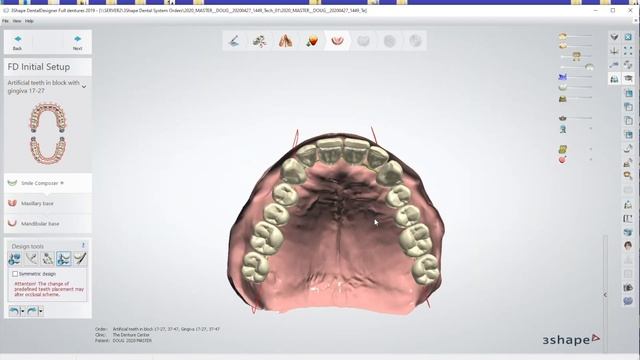Click the teal X icon in the right toolbar
Image resolution: width=640 pixels, height=360 pixels.
(x=628, y=37)
